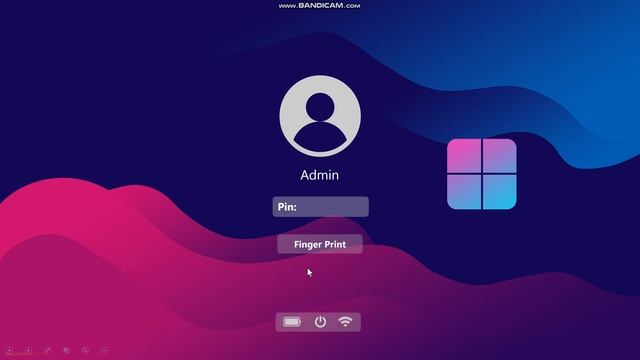The image size is (640, 360).
Task: Open the faint zoom magnifier slideshow control
Action: (85, 350)
